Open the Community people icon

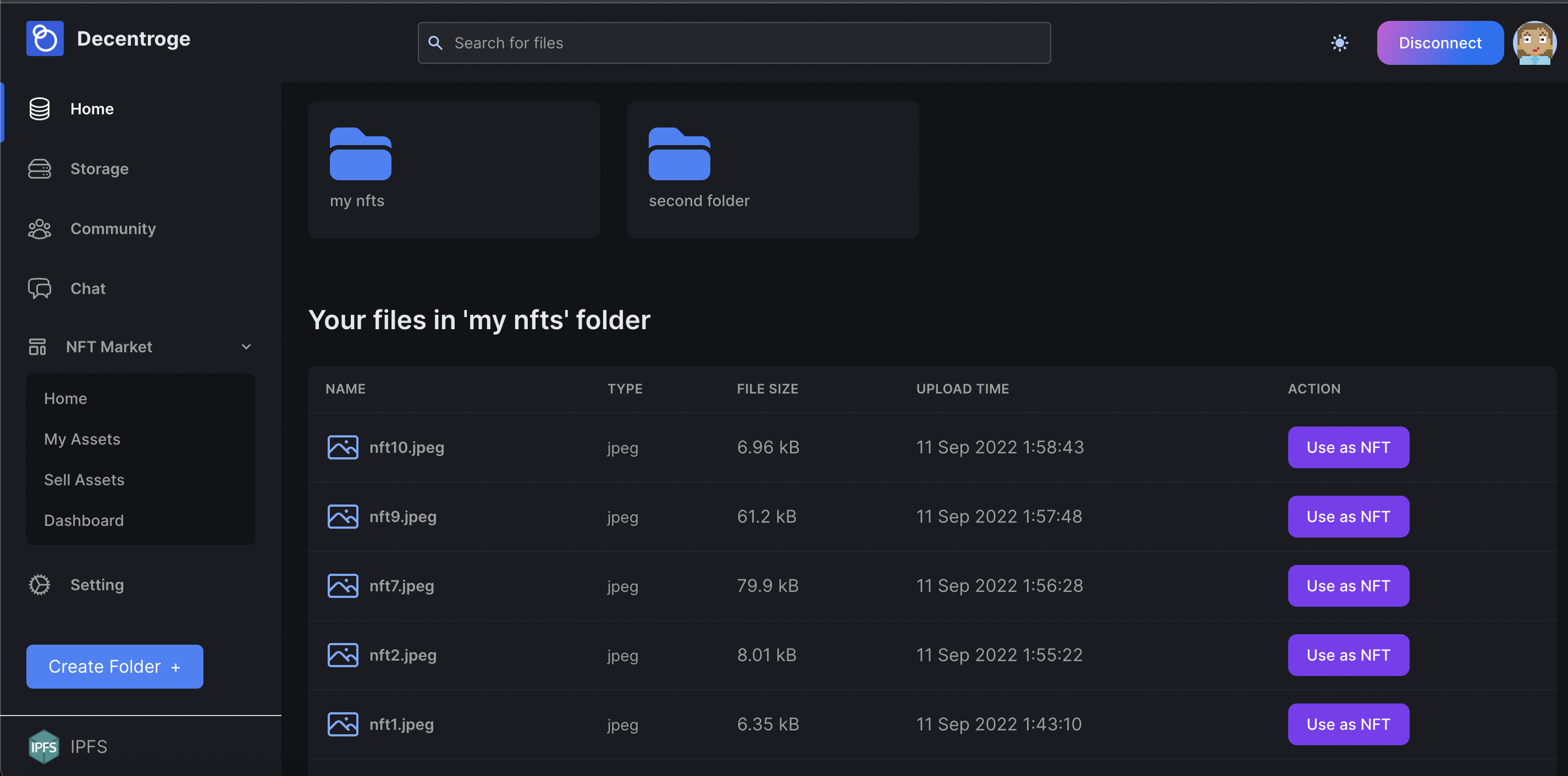(40, 229)
